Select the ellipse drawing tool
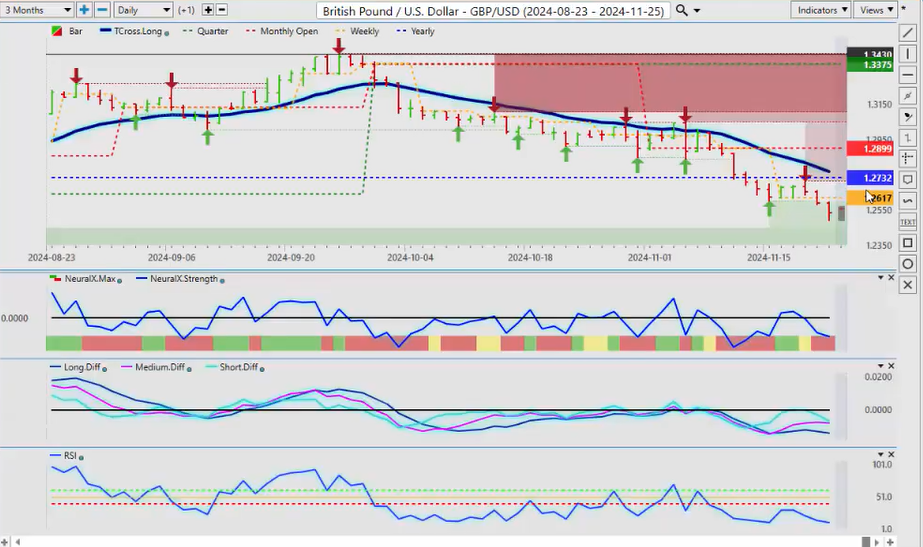Screen dimensions: 923x547 (908, 264)
